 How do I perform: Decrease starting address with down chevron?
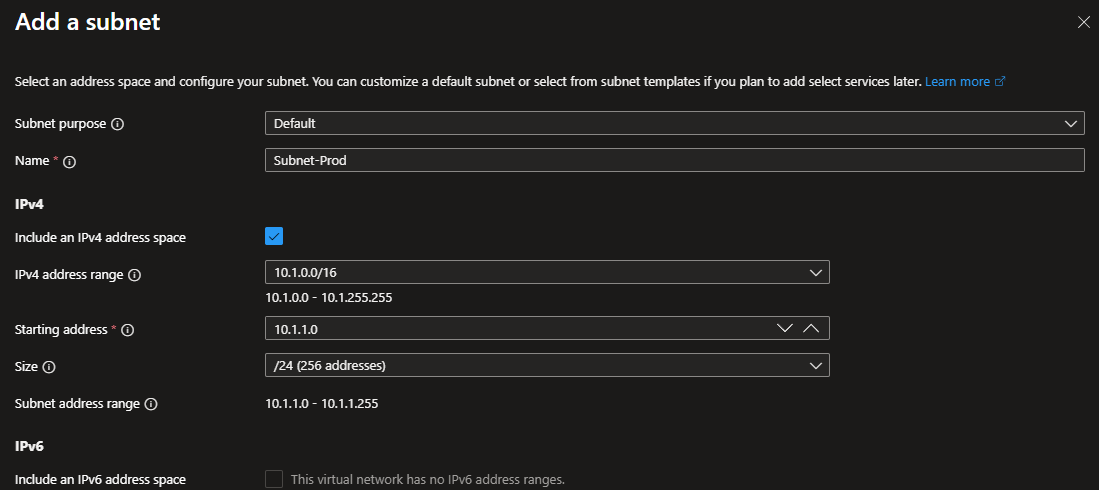[x=785, y=328]
